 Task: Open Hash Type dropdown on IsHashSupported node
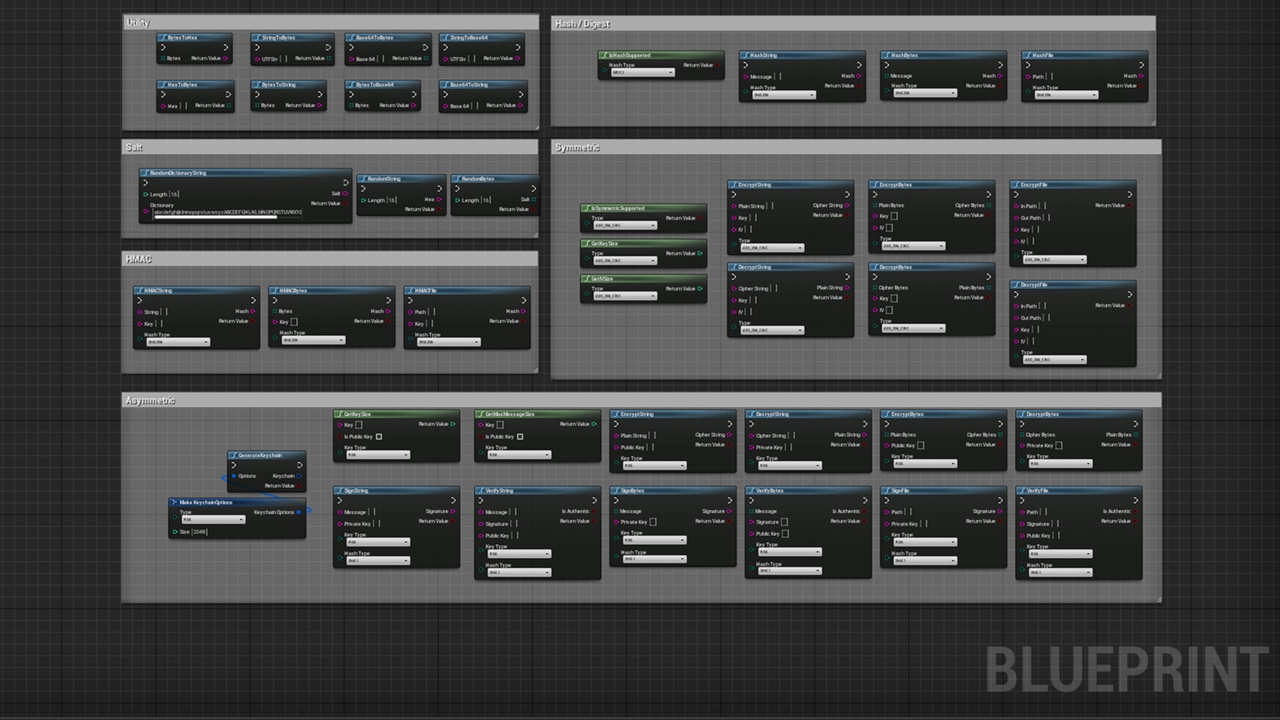click(x=642, y=73)
